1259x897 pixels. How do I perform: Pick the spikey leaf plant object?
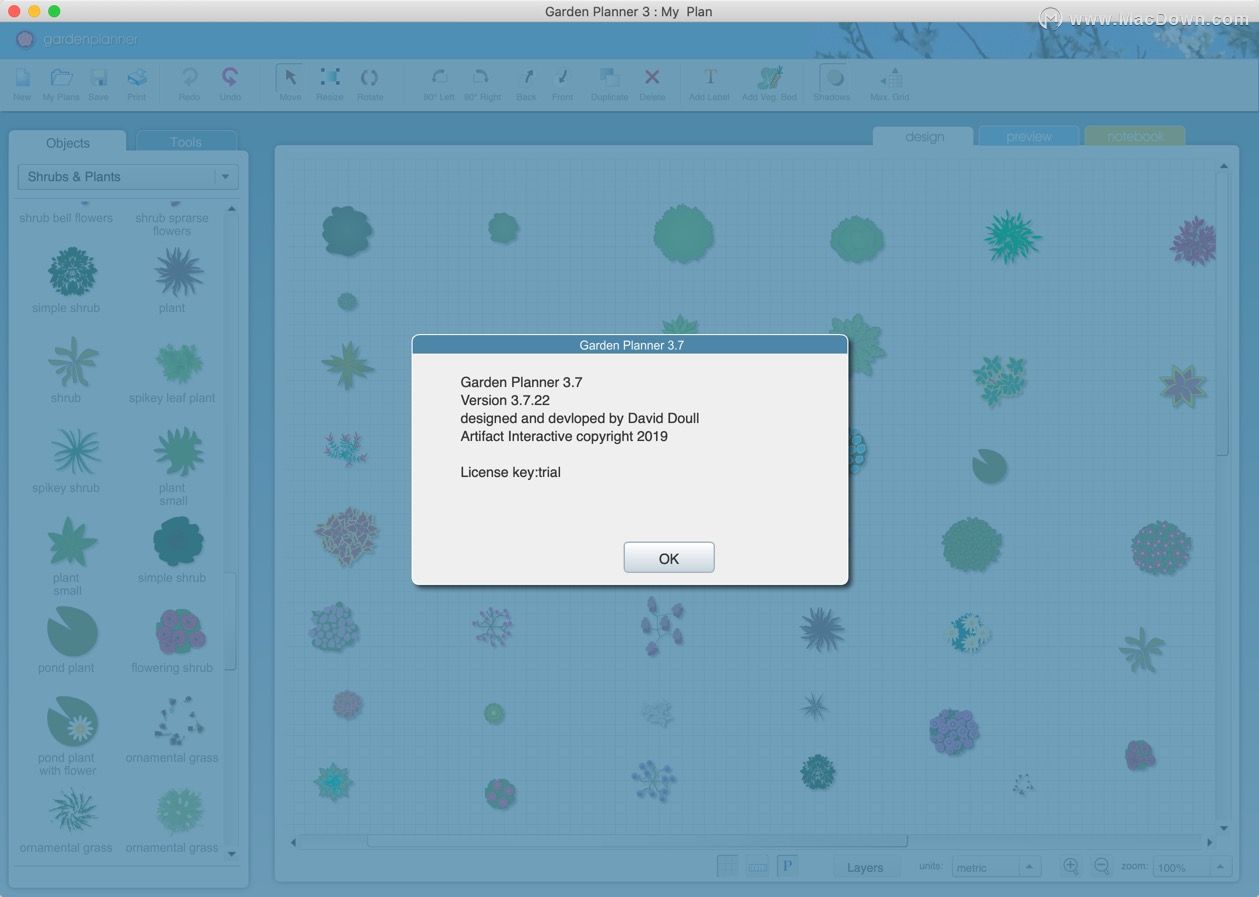pos(178,364)
